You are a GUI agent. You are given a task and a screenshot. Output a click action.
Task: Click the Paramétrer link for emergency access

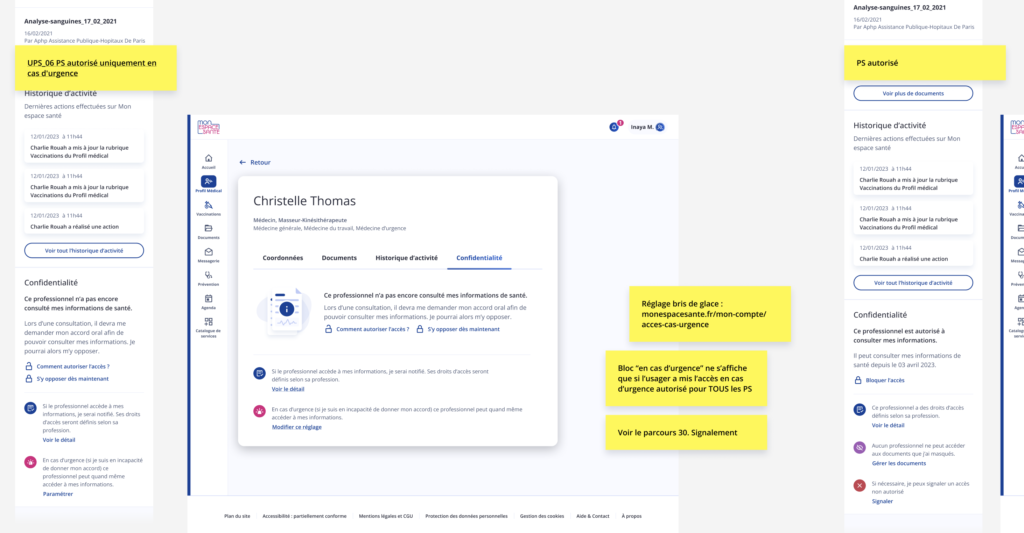(x=58, y=494)
